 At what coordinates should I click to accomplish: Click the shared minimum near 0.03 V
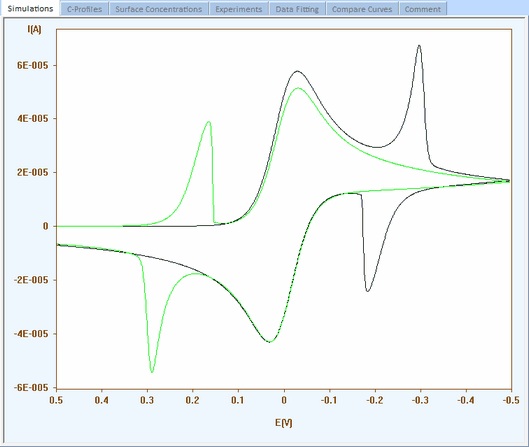click(x=269, y=342)
